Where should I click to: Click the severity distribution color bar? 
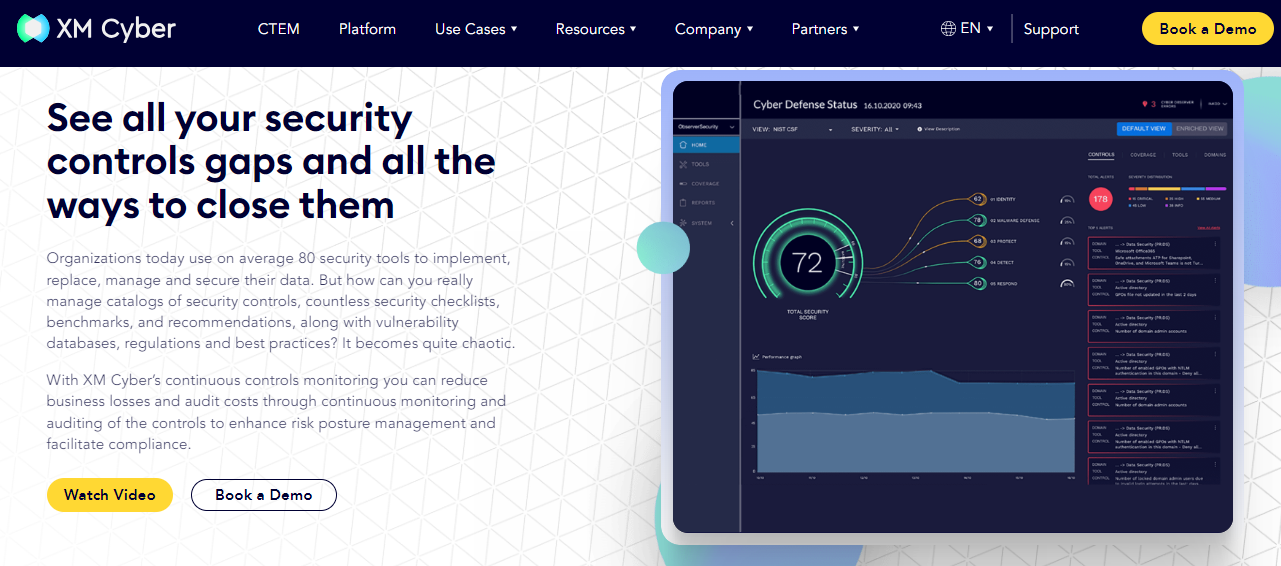pos(1177,187)
